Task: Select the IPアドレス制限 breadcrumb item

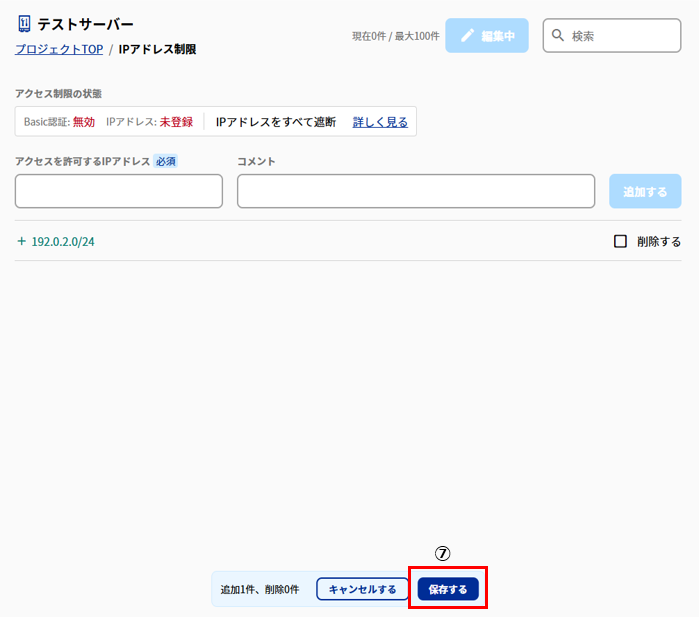Action: (x=157, y=48)
